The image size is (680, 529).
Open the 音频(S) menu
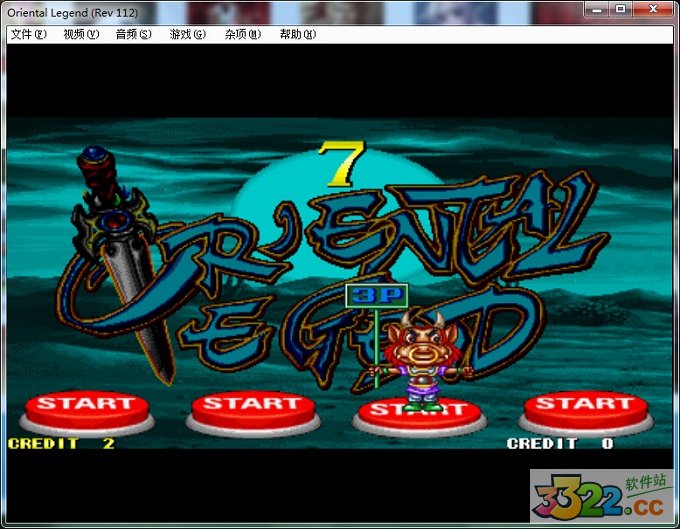click(134, 34)
